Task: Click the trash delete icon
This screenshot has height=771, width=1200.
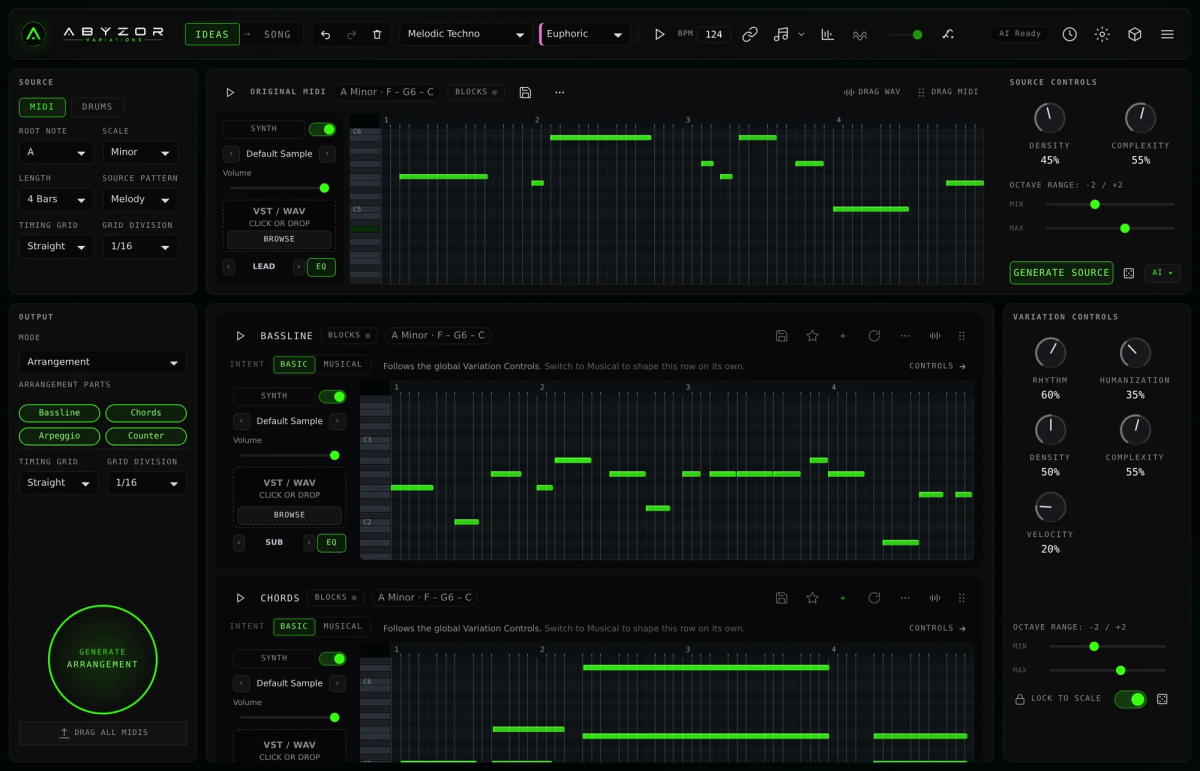Action: 377,34
